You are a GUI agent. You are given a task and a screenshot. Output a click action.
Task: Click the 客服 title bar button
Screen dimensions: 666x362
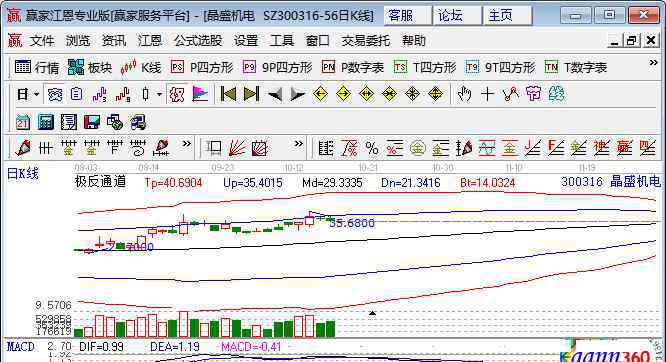click(x=407, y=16)
